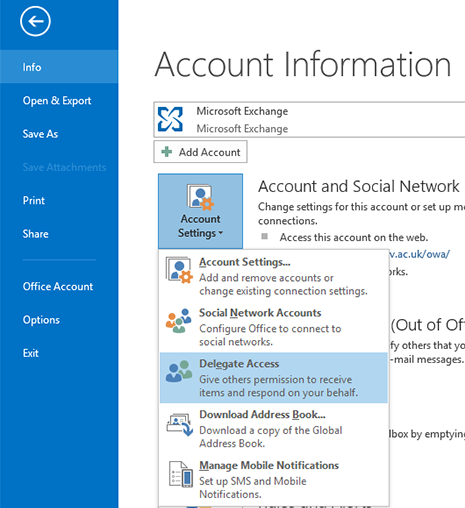Click the back arrow circle icon

pyautogui.click(x=35, y=21)
